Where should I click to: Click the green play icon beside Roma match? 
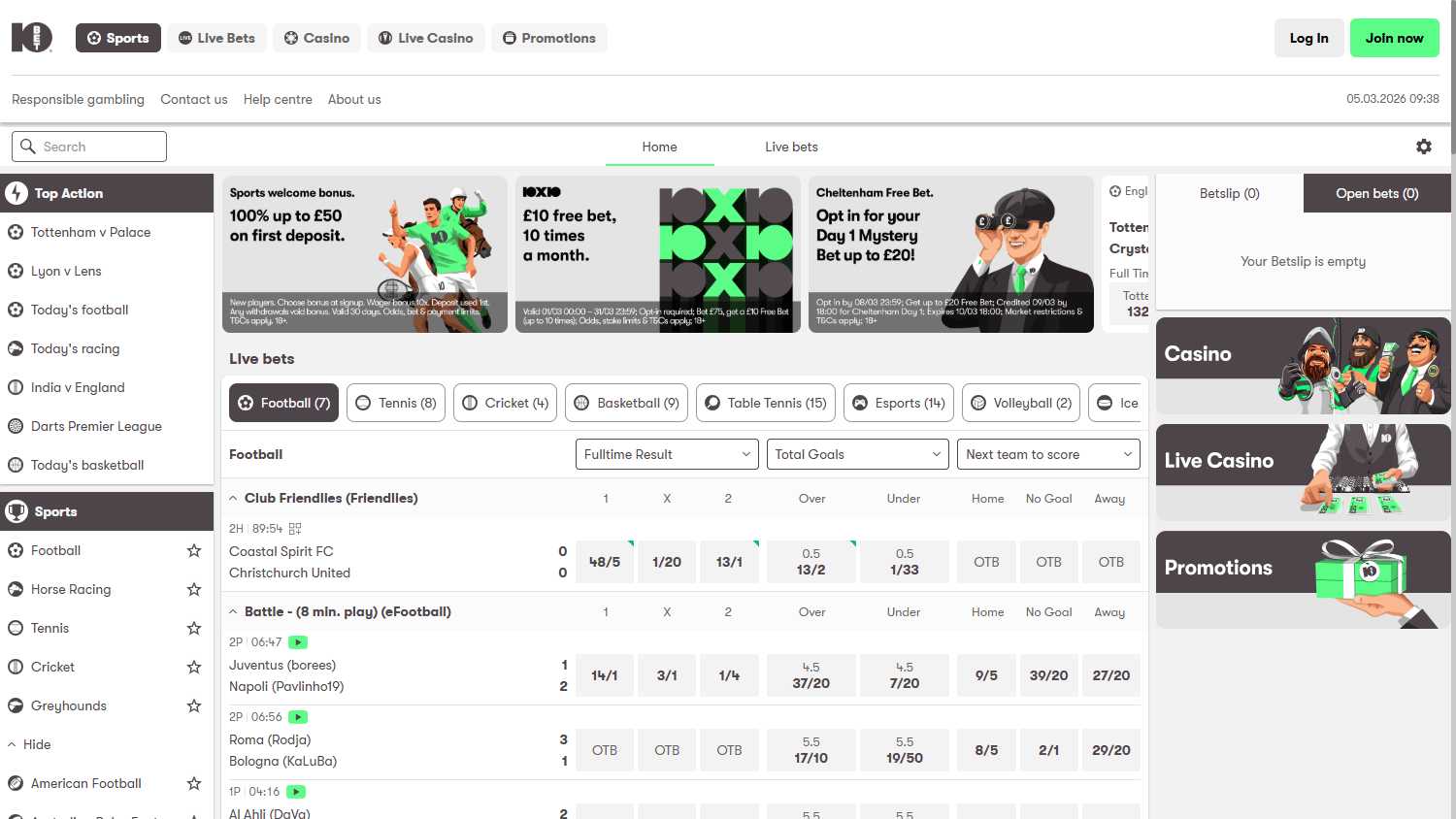pyautogui.click(x=297, y=716)
